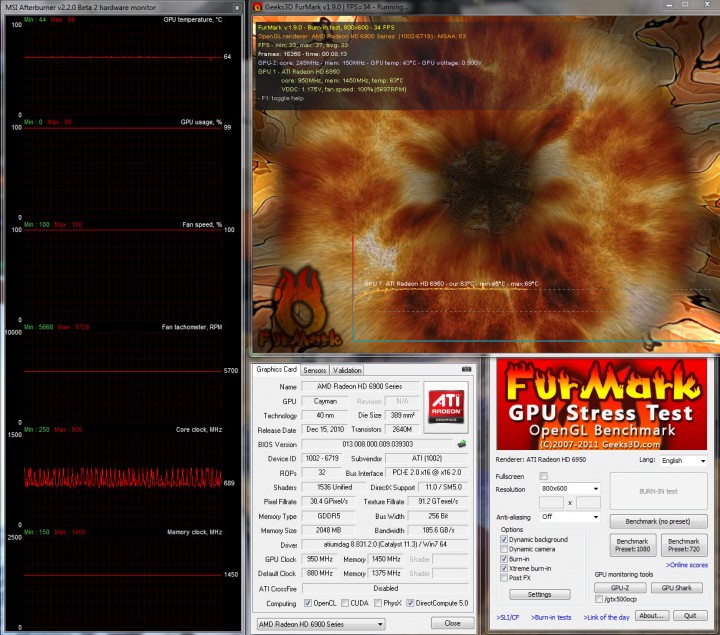Toggle the Burn-in checkbox
This screenshot has height=635, width=720.
pyautogui.click(x=504, y=559)
